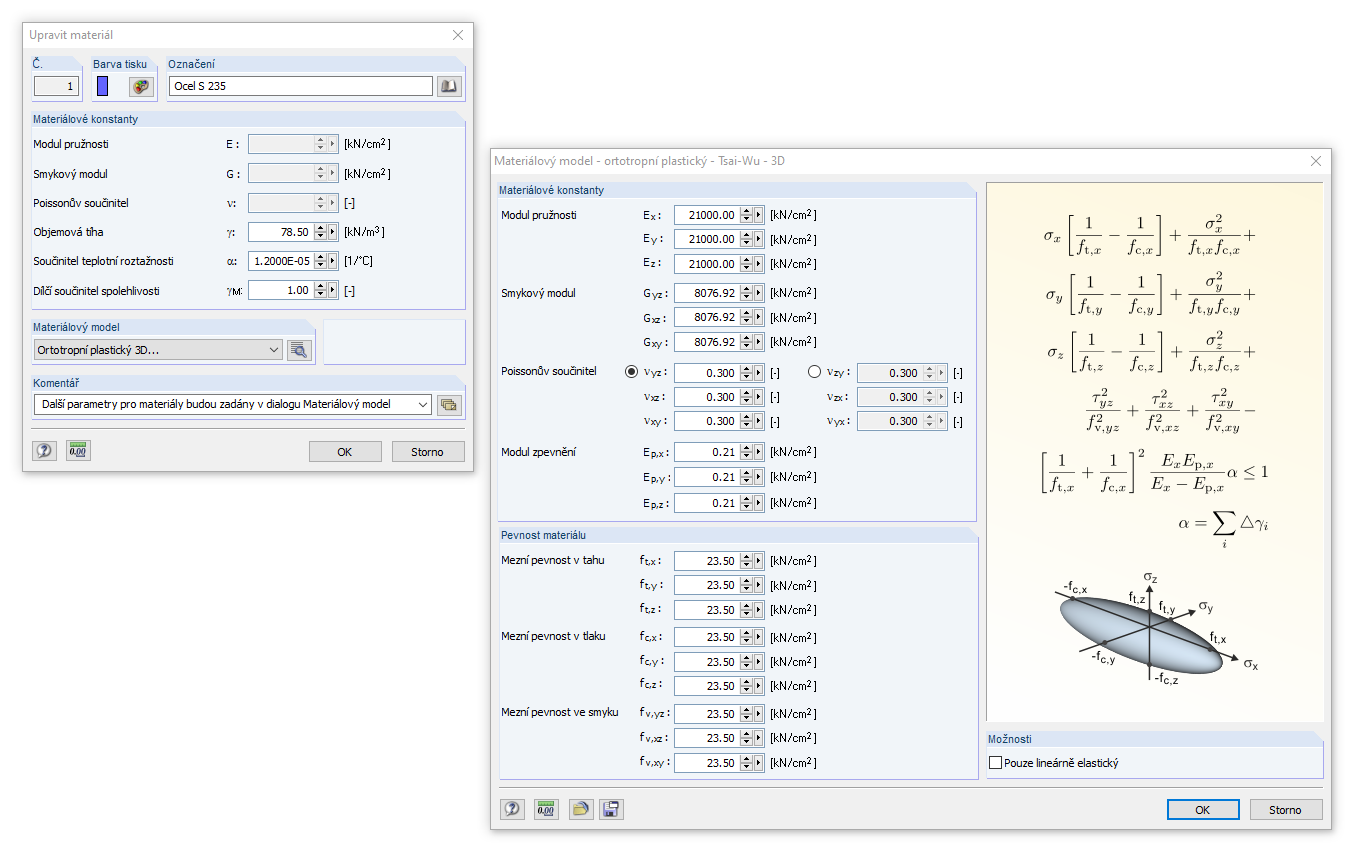This screenshot has width=1356, height=854.
Task: Click the arrow button beside the Ep,x value
Action: point(759,453)
